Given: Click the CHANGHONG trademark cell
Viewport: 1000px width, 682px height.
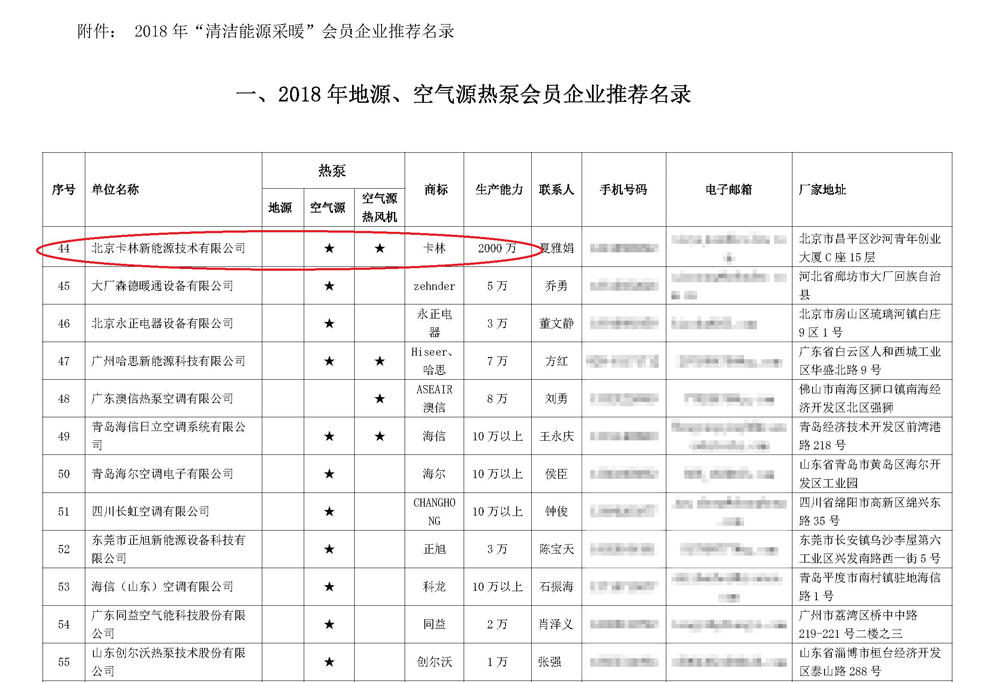Looking at the screenshot, I should click(434, 512).
